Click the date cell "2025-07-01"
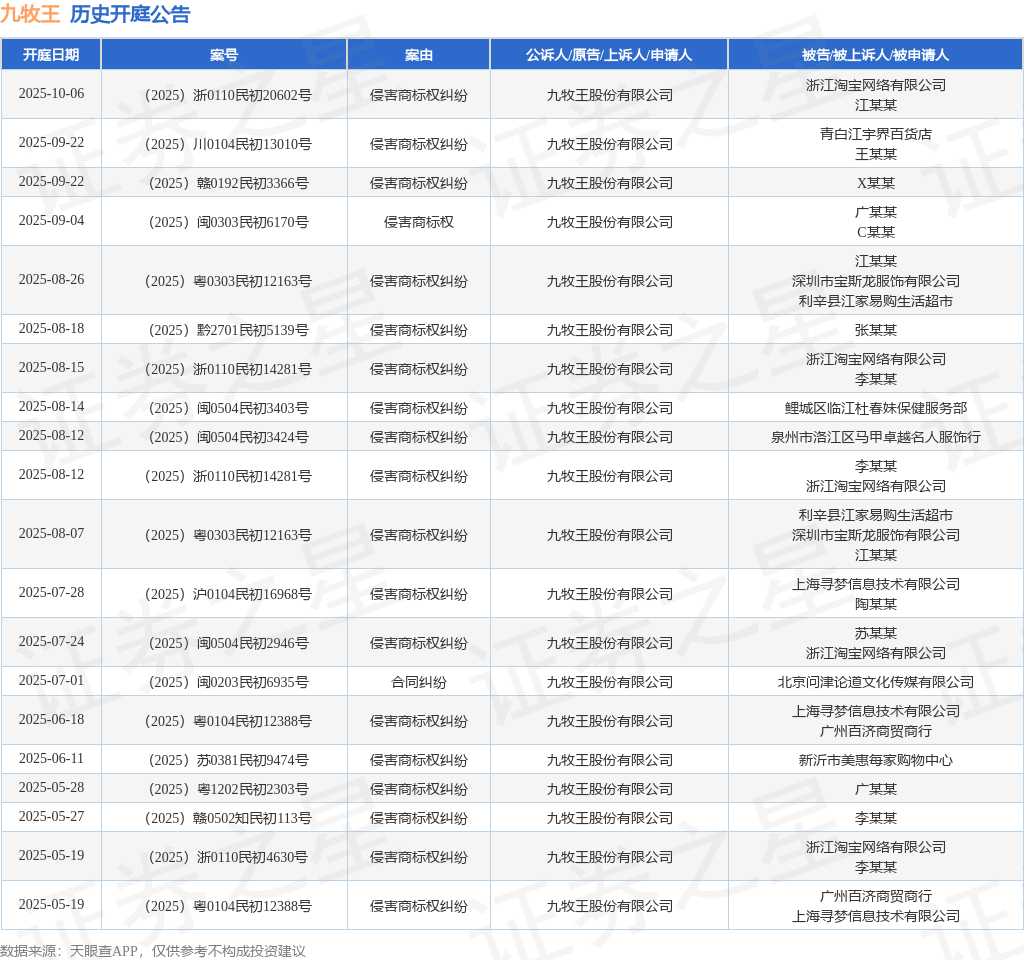 (51, 680)
